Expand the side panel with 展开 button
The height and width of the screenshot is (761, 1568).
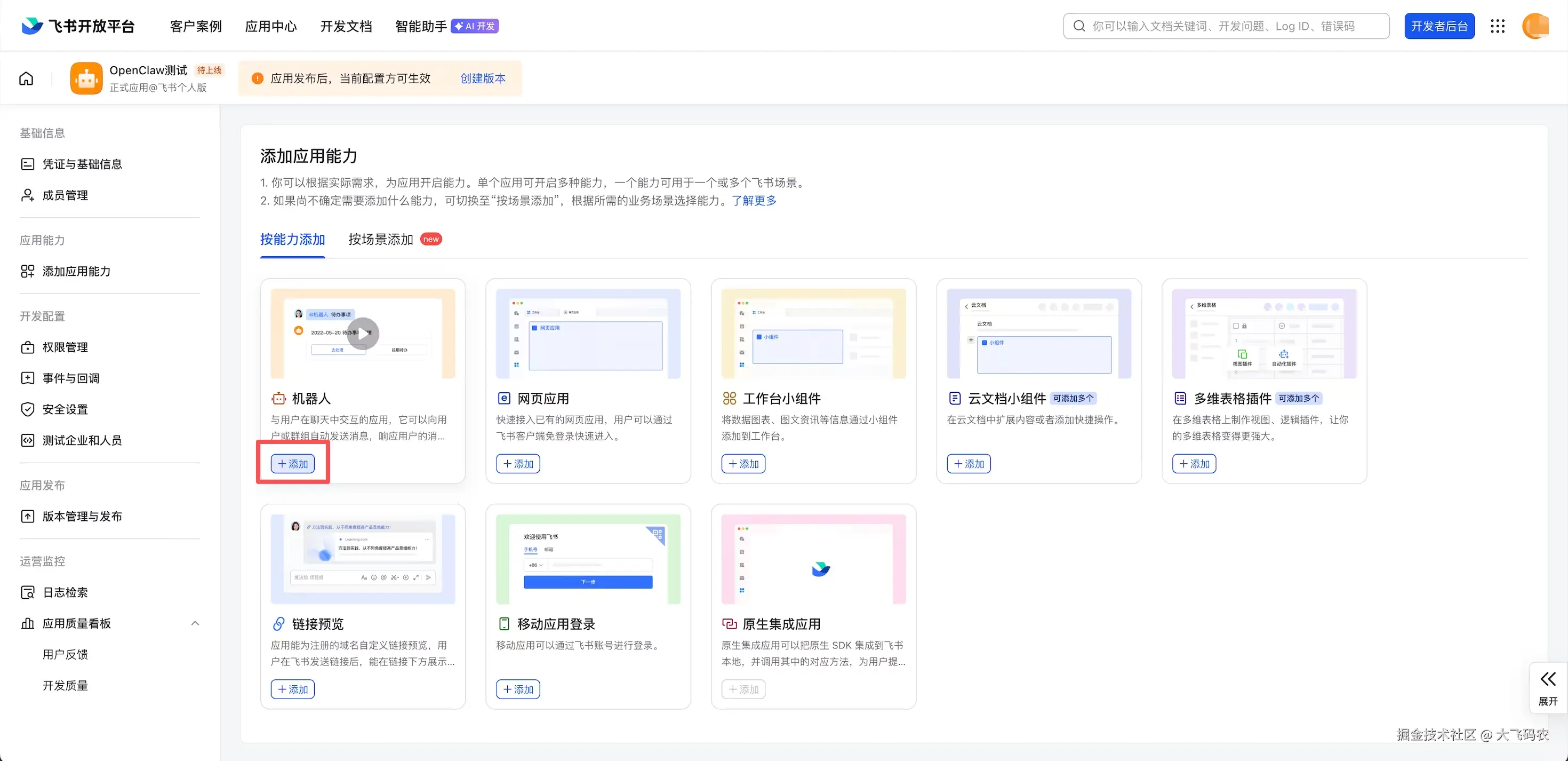pos(1547,688)
